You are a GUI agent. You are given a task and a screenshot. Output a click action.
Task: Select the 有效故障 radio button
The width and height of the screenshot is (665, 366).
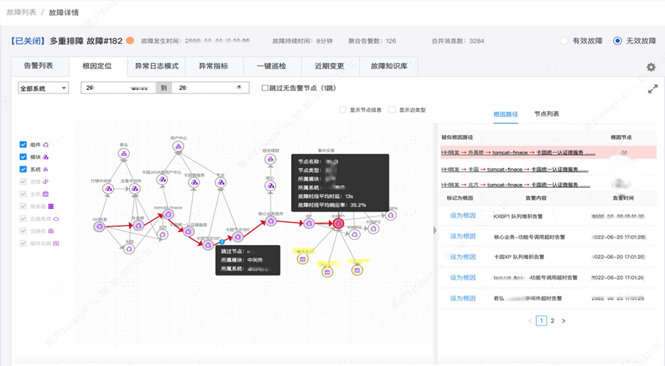pos(564,41)
